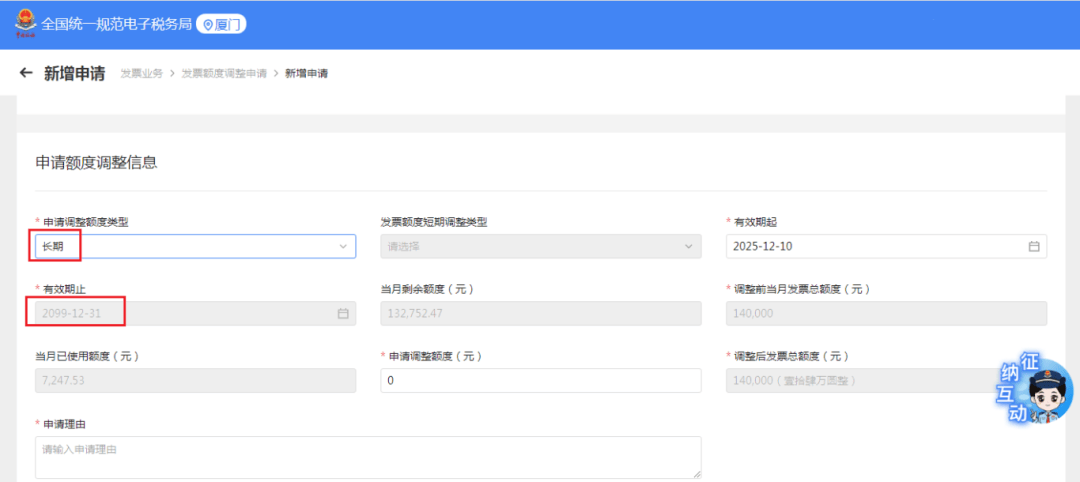Click the 调整后发票总额度 field
Viewport: 1080px width, 482px height.
pos(860,381)
